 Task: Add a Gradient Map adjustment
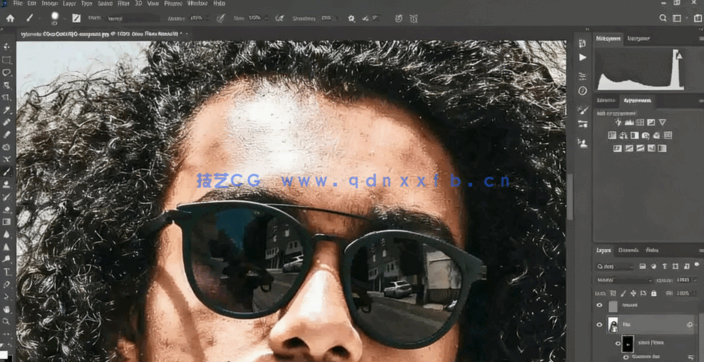click(662, 148)
